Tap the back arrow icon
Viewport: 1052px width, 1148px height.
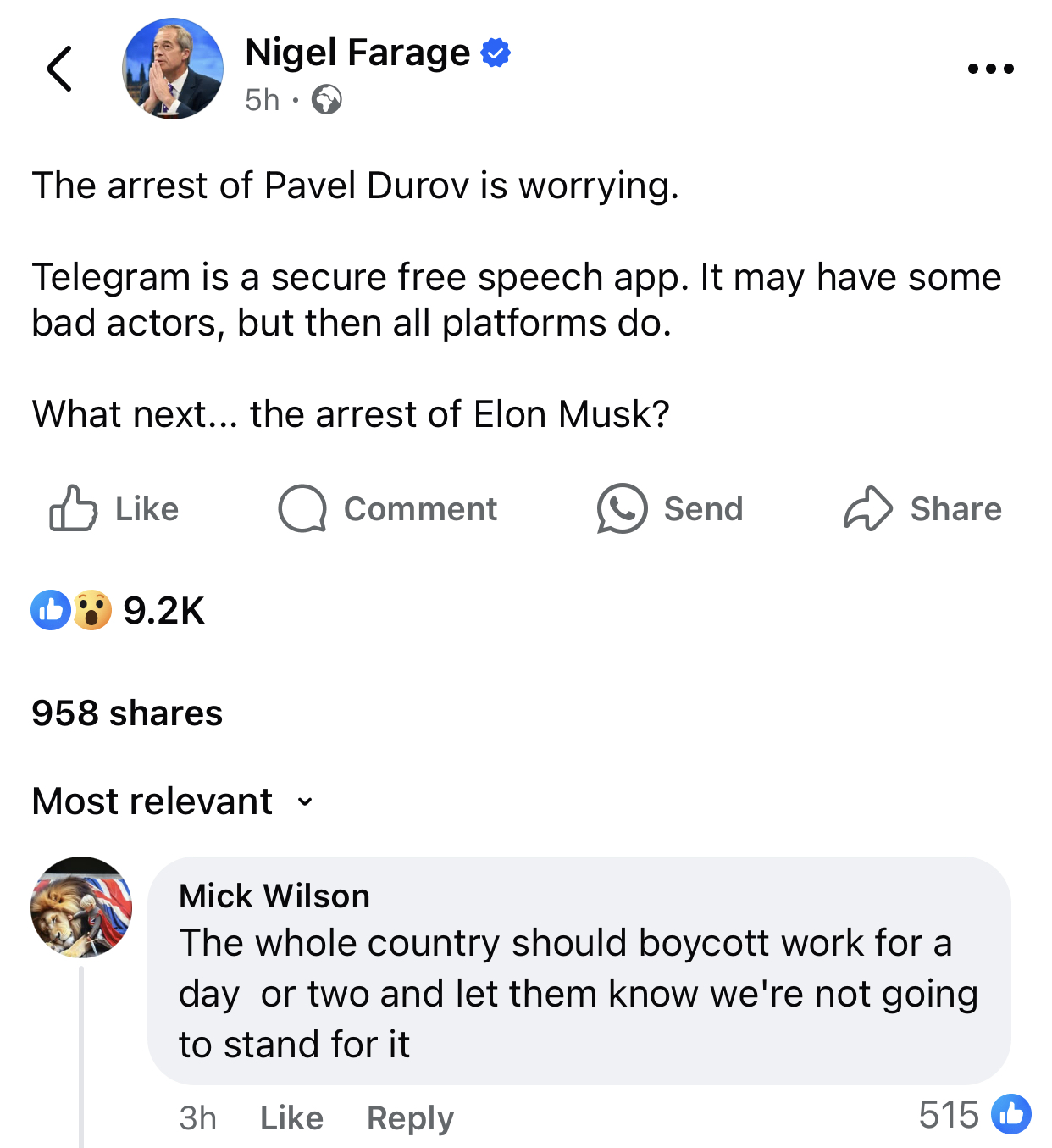pyautogui.click(x=59, y=69)
